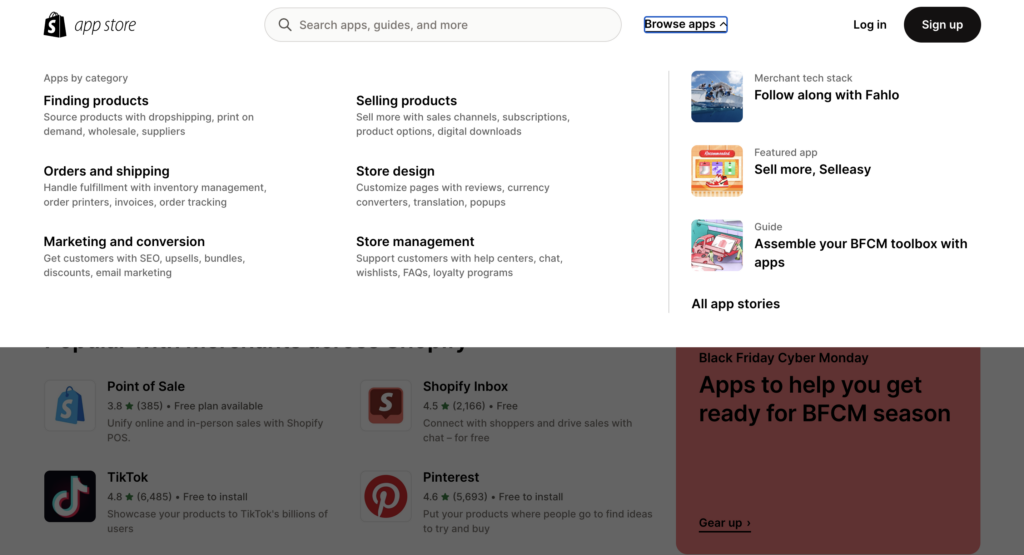View the Selleasy featured app thumbnail
This screenshot has height=555, width=1024.
click(x=716, y=171)
